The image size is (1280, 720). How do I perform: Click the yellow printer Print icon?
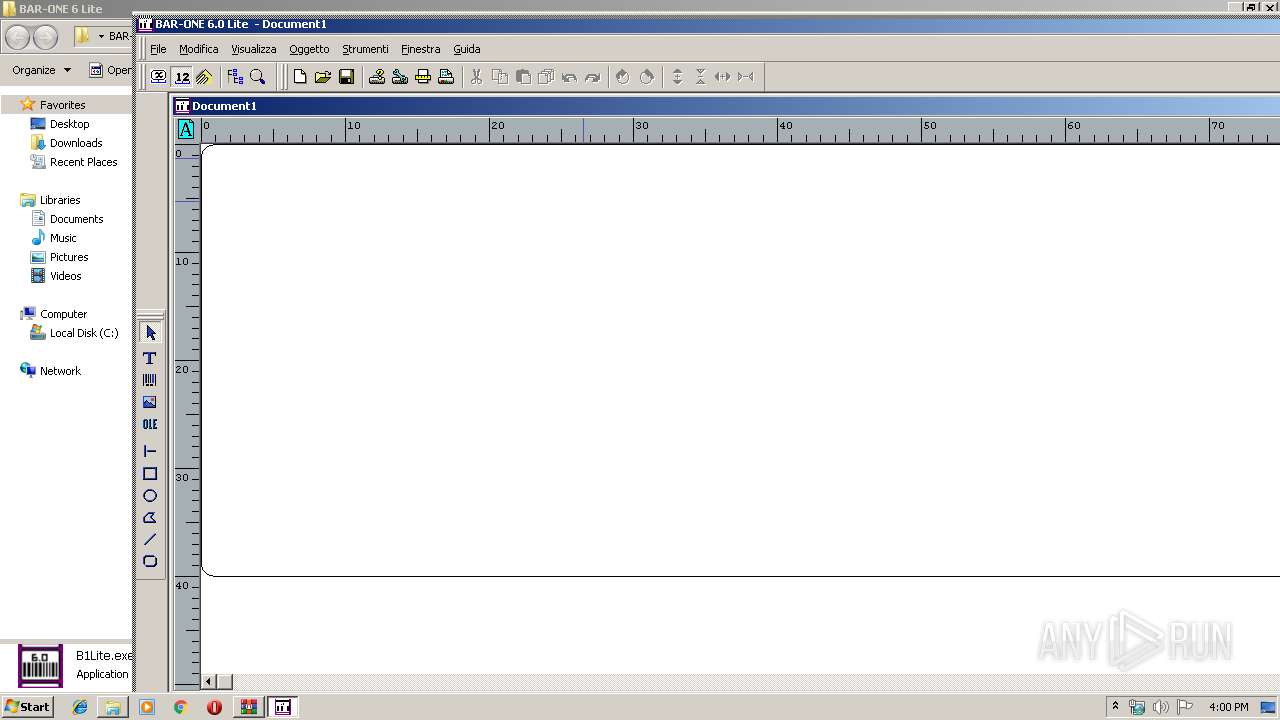click(423, 77)
